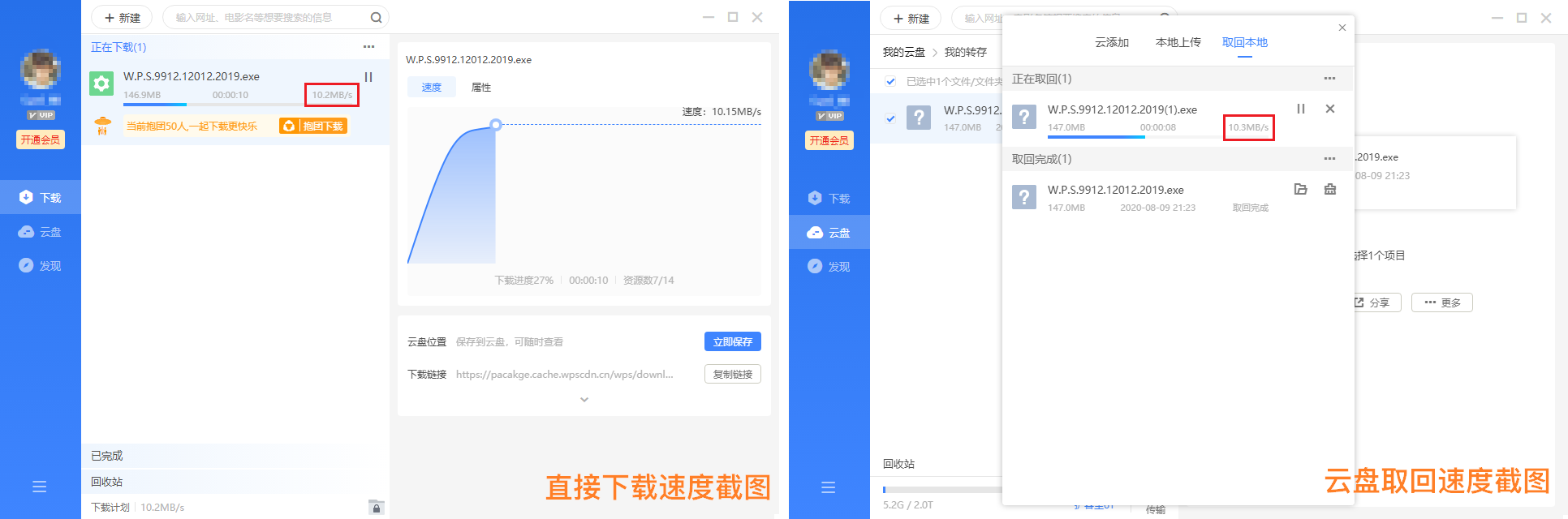1568x519 pixels.
Task: Pause the download under 正在下载(1)
Action: [x=368, y=77]
